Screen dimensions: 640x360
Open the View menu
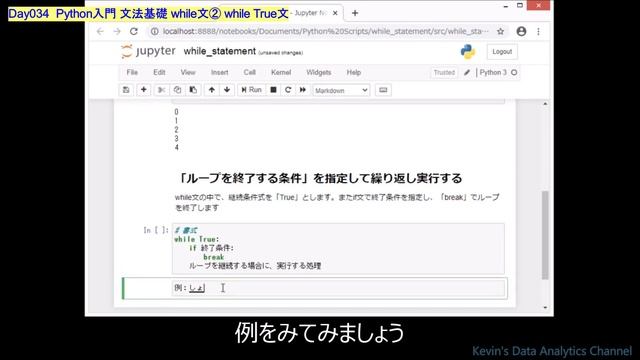(188, 72)
